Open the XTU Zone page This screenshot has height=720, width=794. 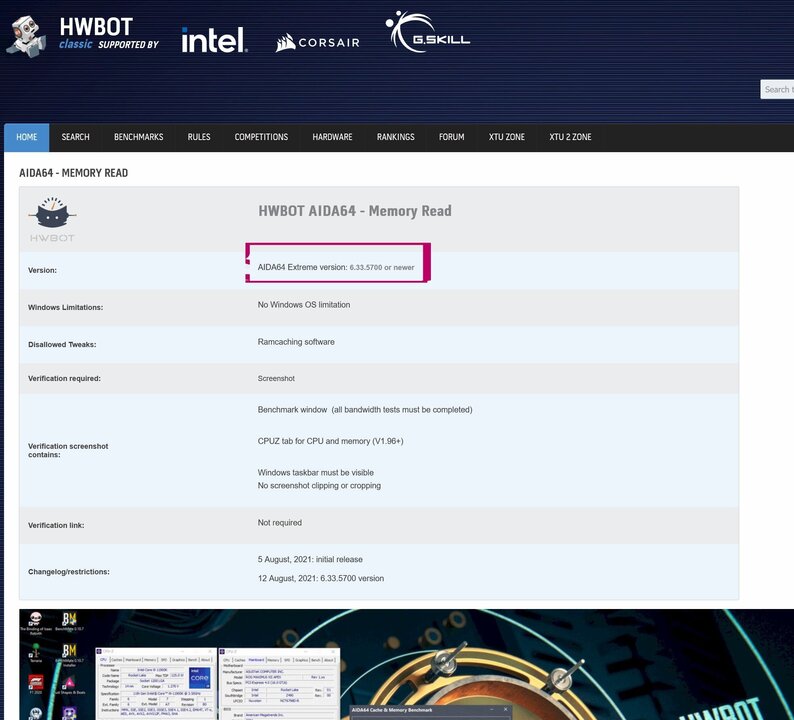(506, 137)
